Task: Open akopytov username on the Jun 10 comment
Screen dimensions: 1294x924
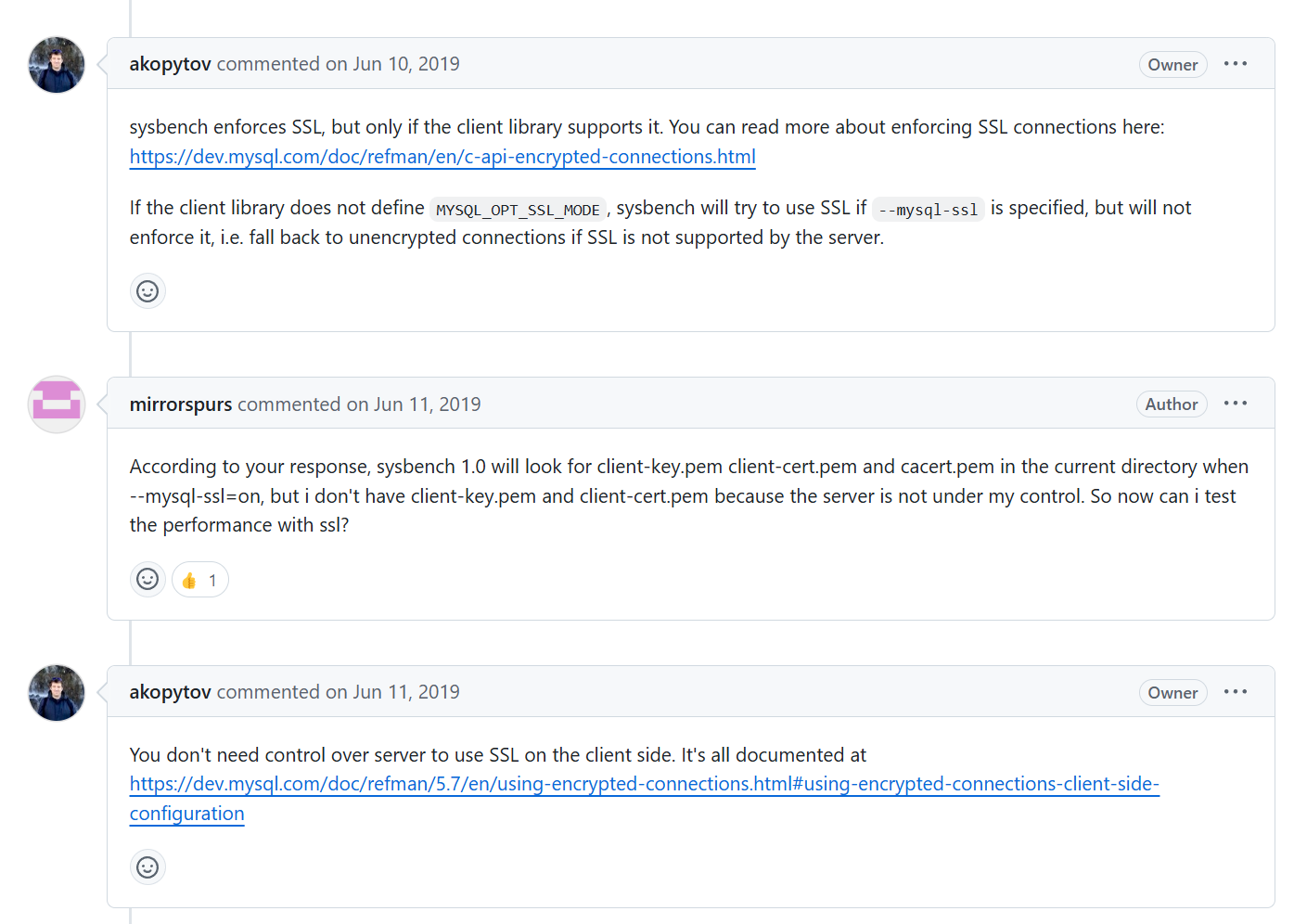Action: [170, 64]
